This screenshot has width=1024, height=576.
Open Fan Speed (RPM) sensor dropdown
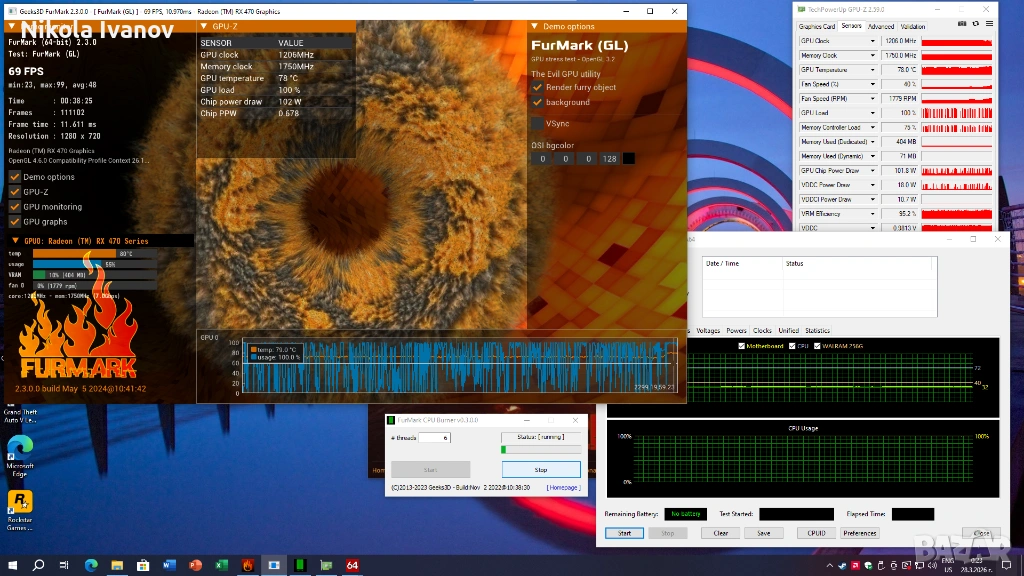coord(873,99)
